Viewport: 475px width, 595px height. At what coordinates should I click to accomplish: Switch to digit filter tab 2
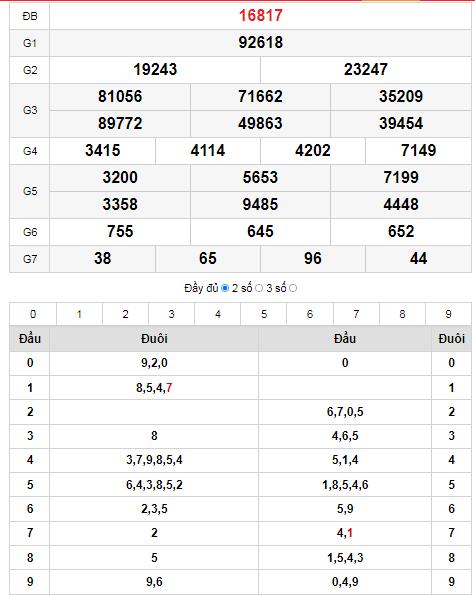[126, 314]
